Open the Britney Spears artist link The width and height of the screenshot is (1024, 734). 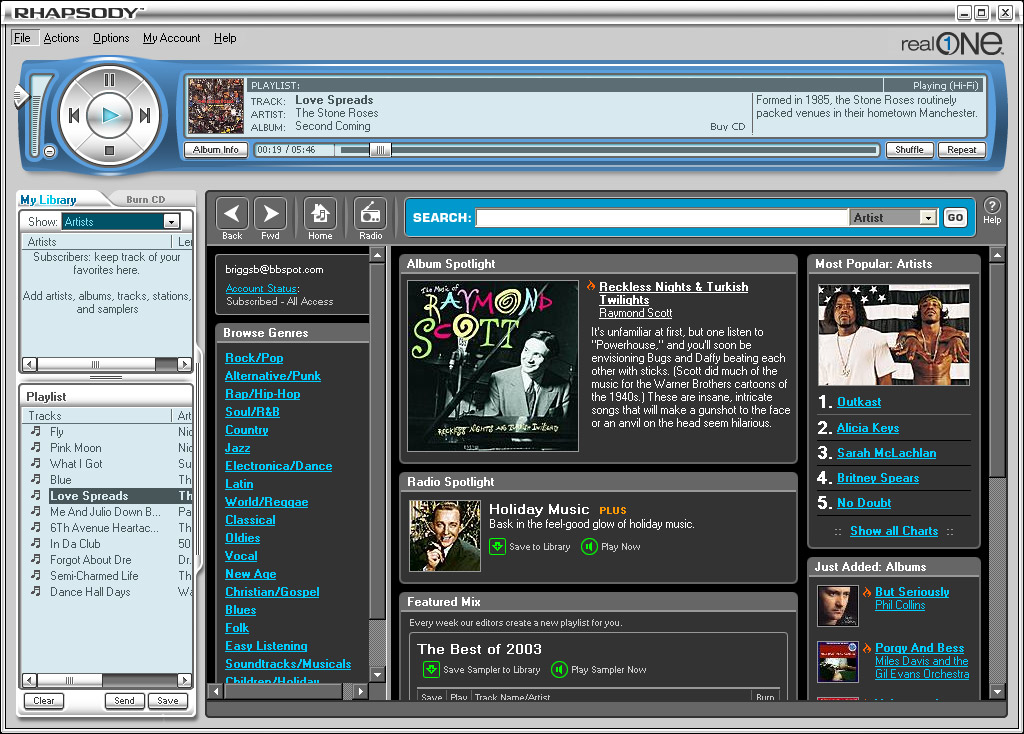pyautogui.click(x=878, y=478)
